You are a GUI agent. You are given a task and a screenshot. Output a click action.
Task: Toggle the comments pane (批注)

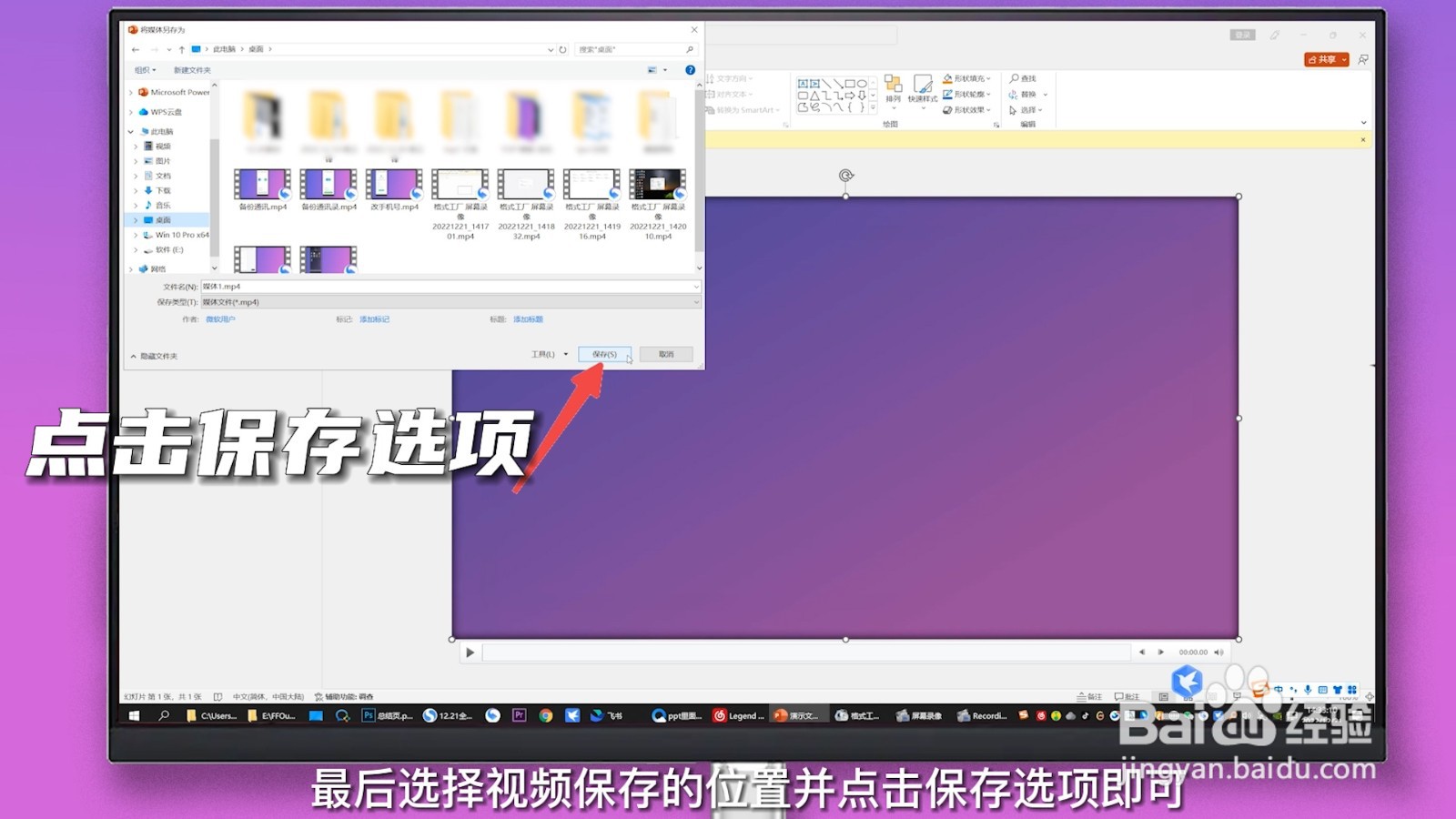point(1128,693)
